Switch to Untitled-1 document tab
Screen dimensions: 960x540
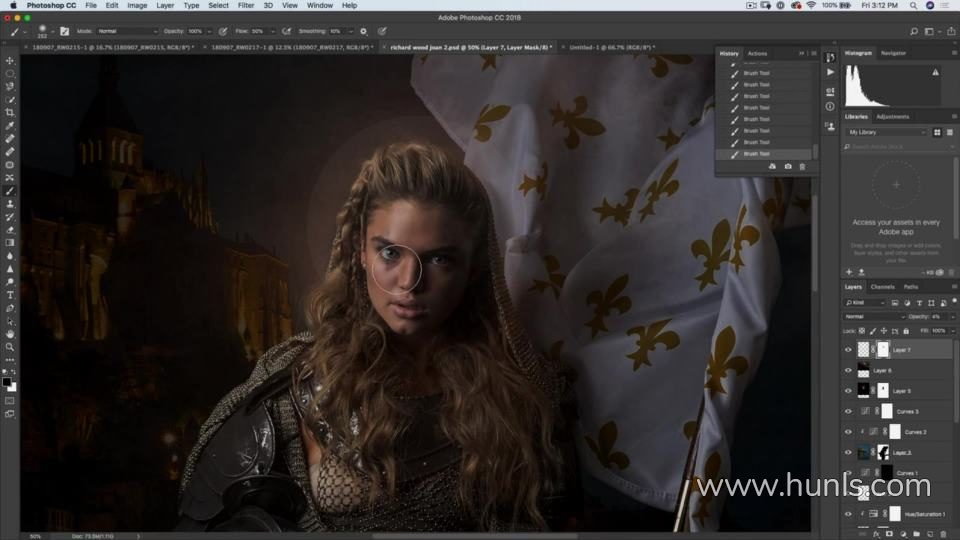(612, 47)
